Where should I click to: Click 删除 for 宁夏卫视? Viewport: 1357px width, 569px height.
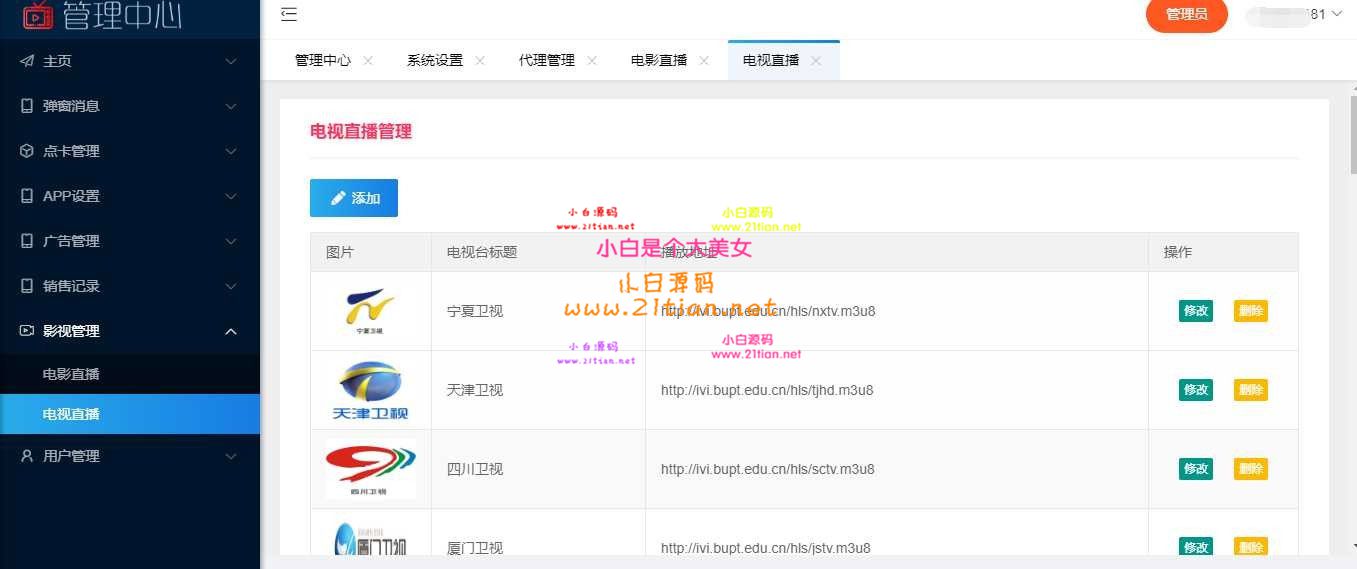click(1251, 311)
